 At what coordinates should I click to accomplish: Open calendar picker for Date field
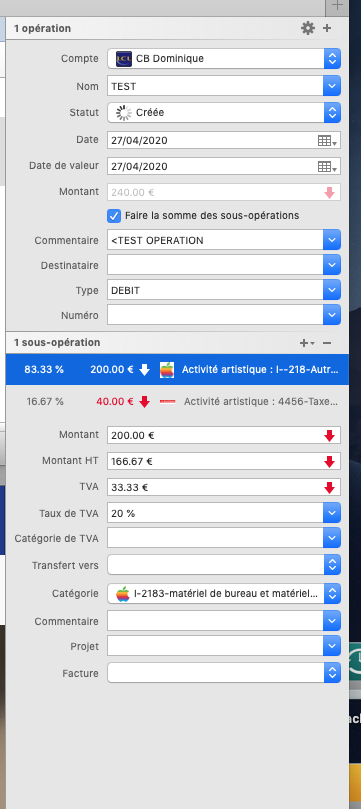tap(327, 140)
